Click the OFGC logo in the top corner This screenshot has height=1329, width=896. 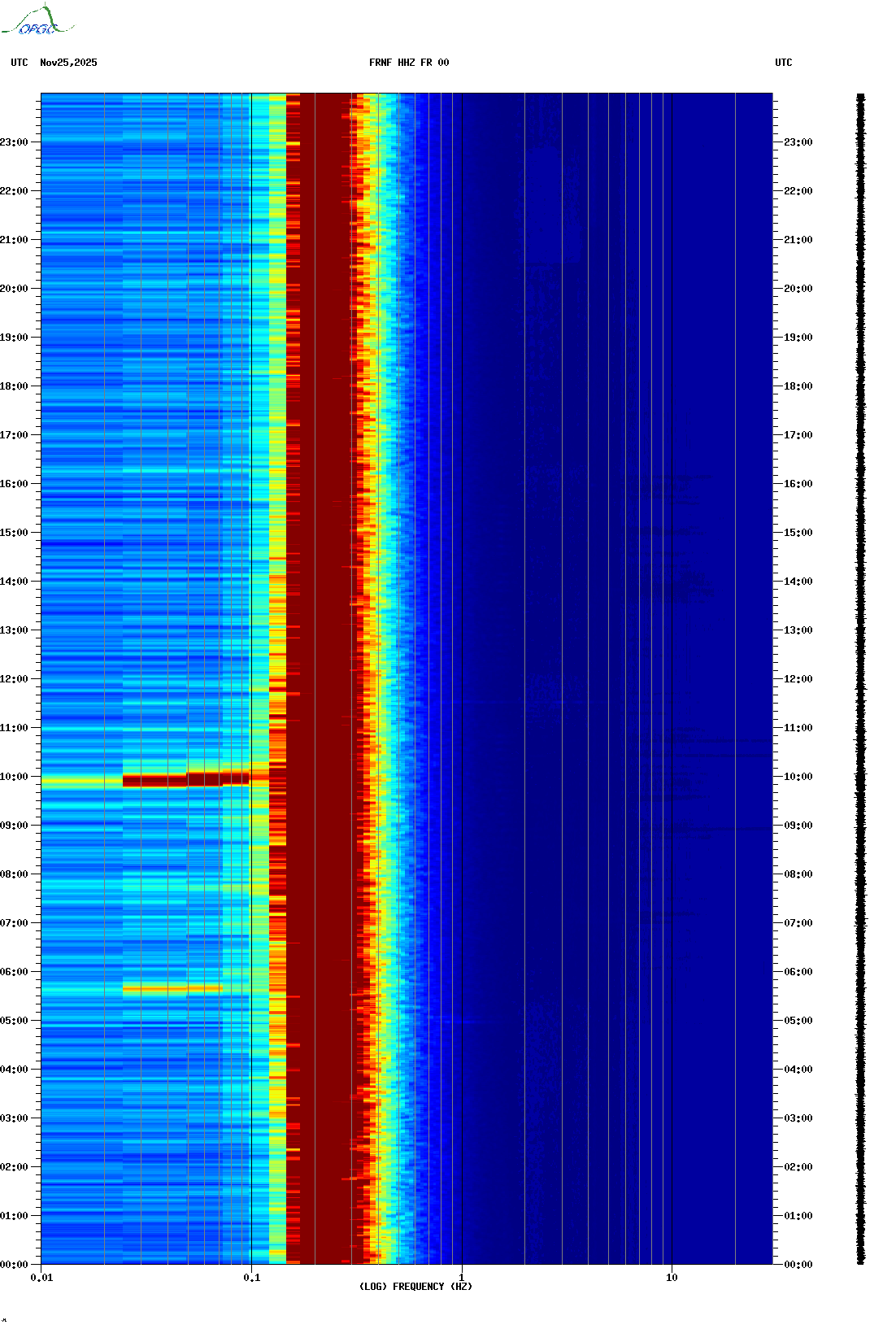pyautogui.click(x=37, y=21)
